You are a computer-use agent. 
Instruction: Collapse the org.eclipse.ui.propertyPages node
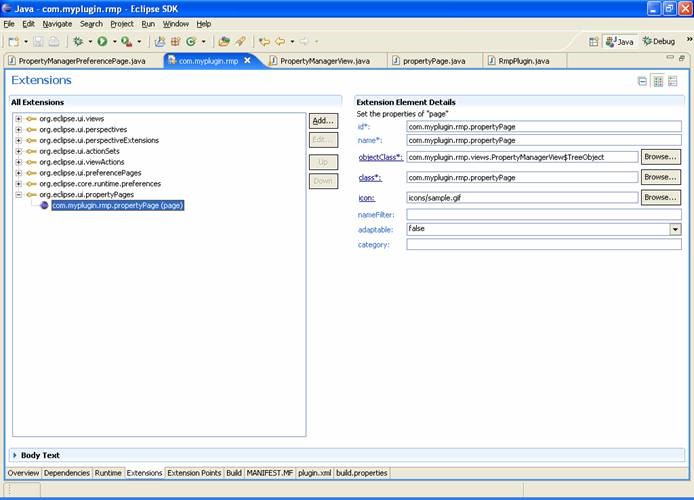(19, 195)
